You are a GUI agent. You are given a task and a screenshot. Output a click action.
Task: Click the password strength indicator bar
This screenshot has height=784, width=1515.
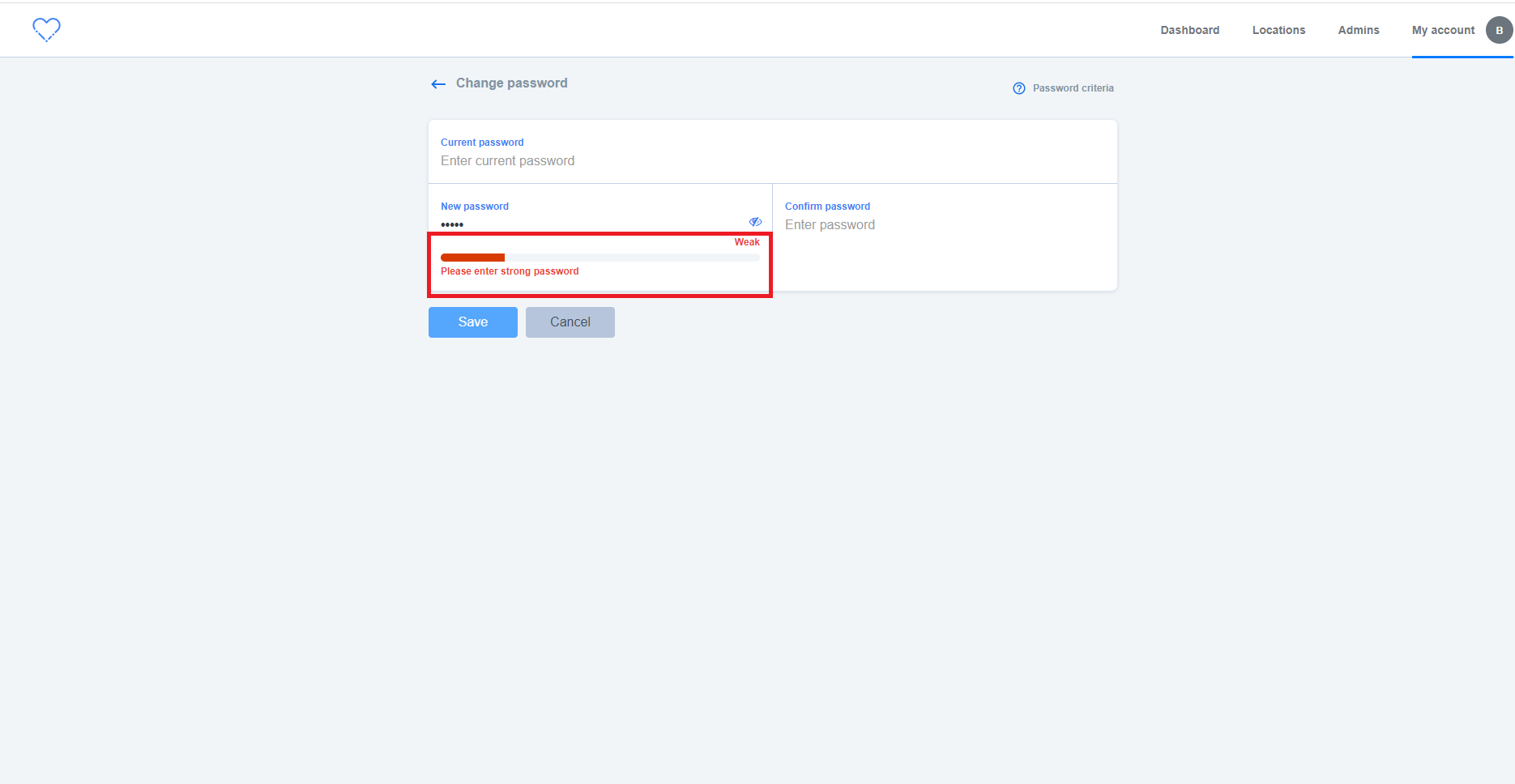pyautogui.click(x=600, y=257)
